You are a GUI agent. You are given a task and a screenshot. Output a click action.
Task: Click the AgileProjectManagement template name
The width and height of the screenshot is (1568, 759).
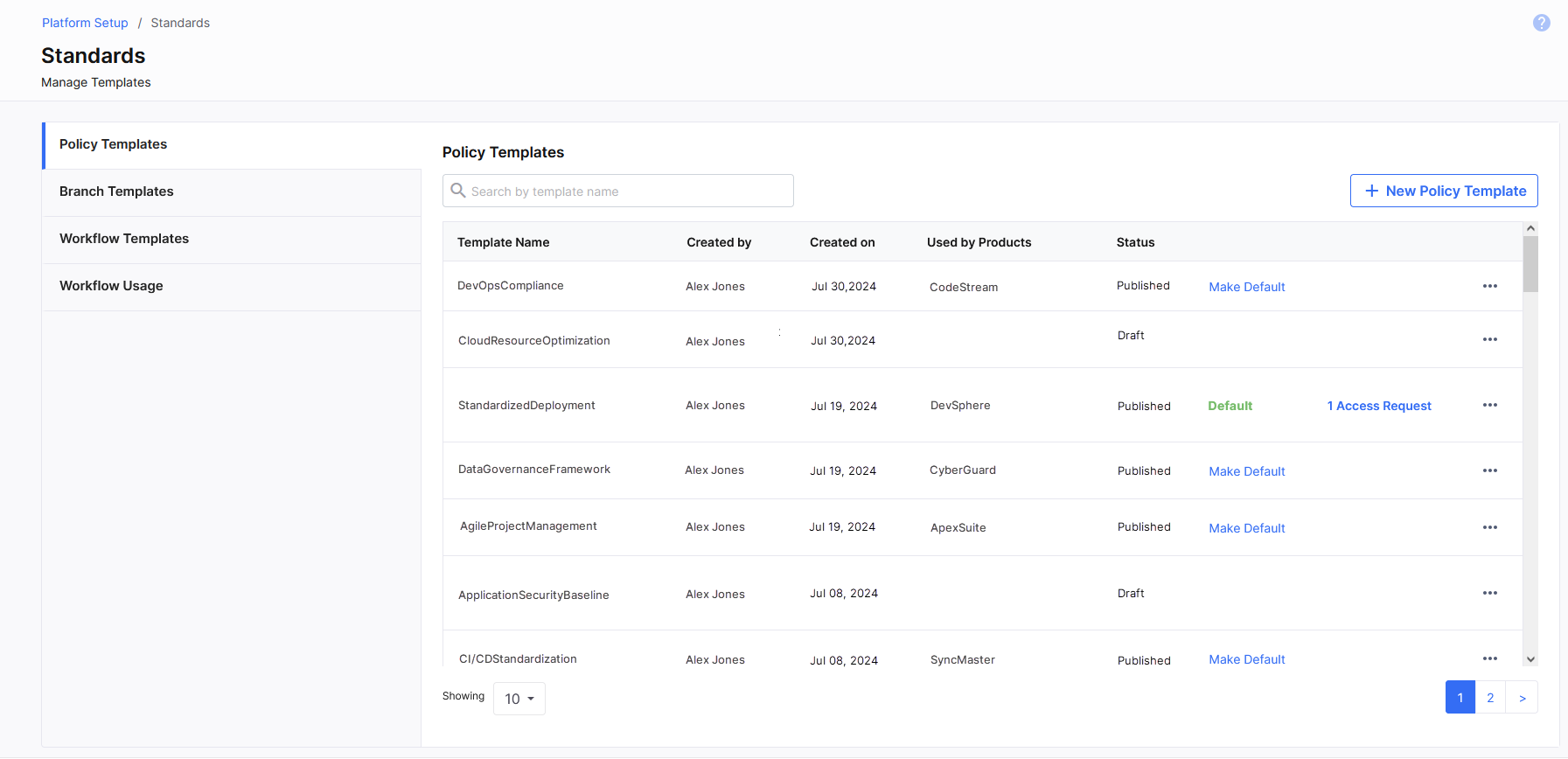pos(528,526)
